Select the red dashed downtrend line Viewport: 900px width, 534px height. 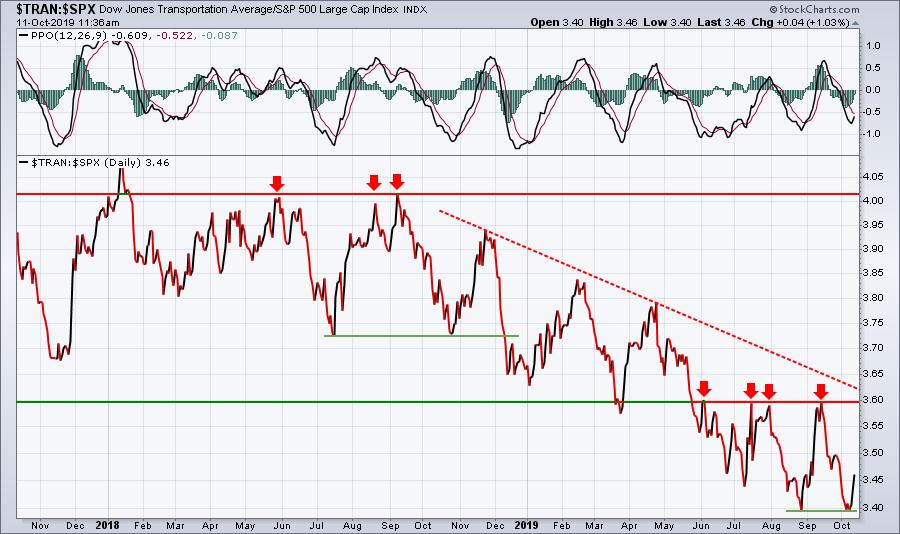click(x=649, y=300)
